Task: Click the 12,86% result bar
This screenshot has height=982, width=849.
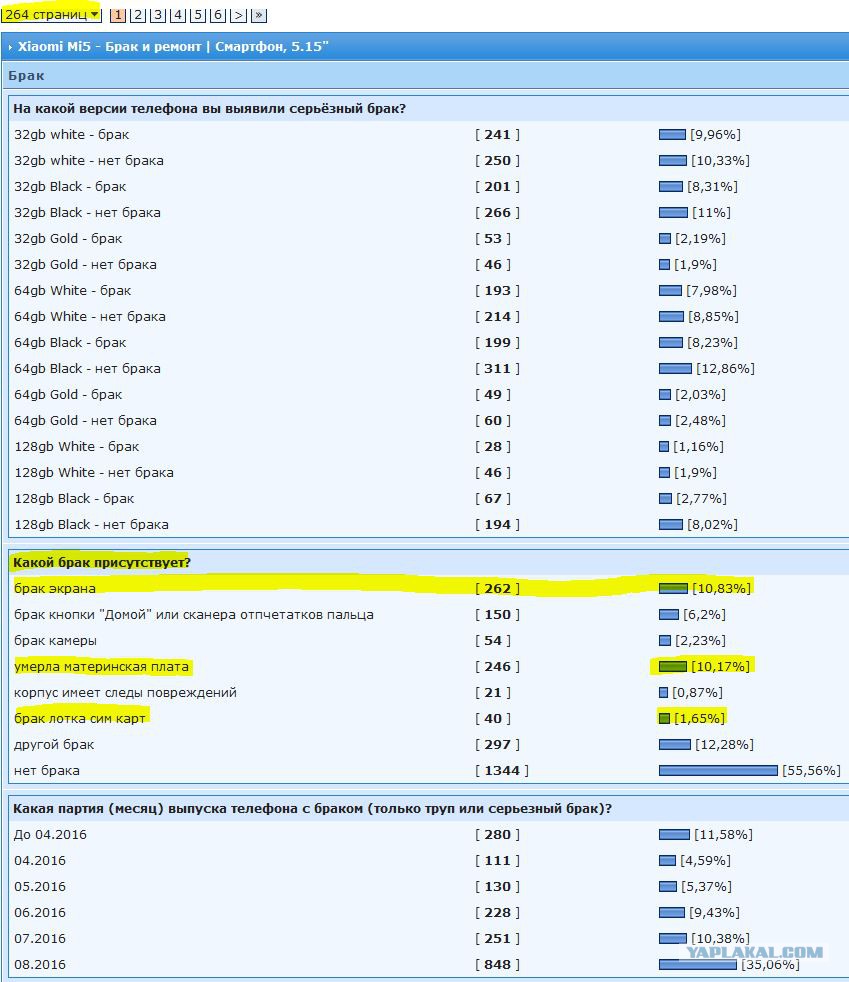Action: click(675, 368)
